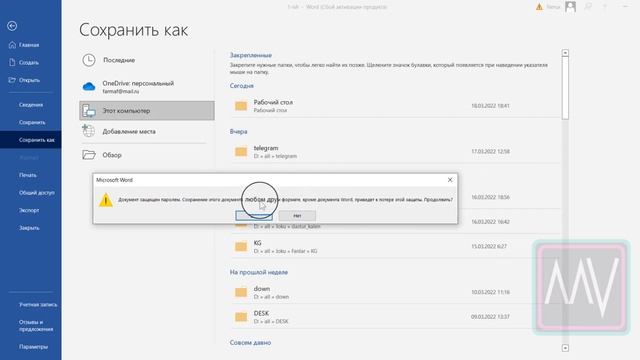Go back using the circled arrow icon
The height and width of the screenshot is (360, 640).
click(x=12, y=26)
